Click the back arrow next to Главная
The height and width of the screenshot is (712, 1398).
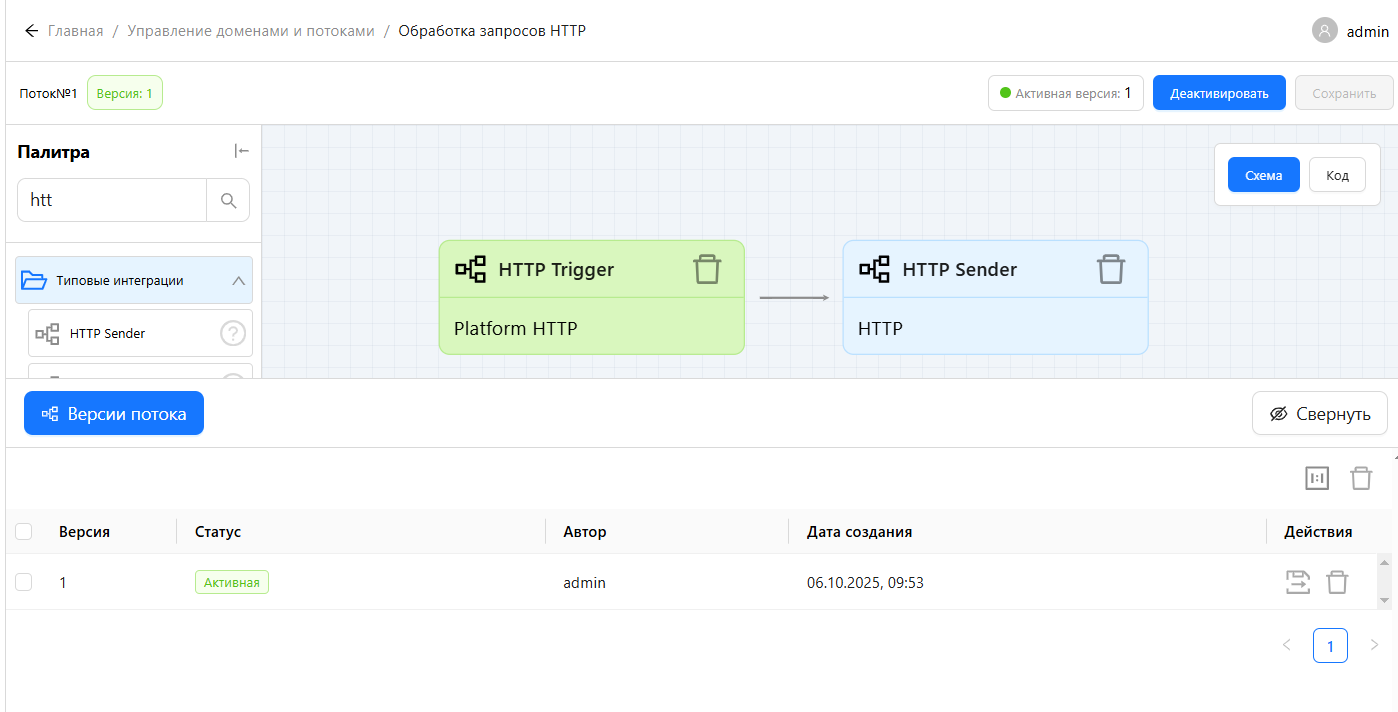tap(31, 31)
